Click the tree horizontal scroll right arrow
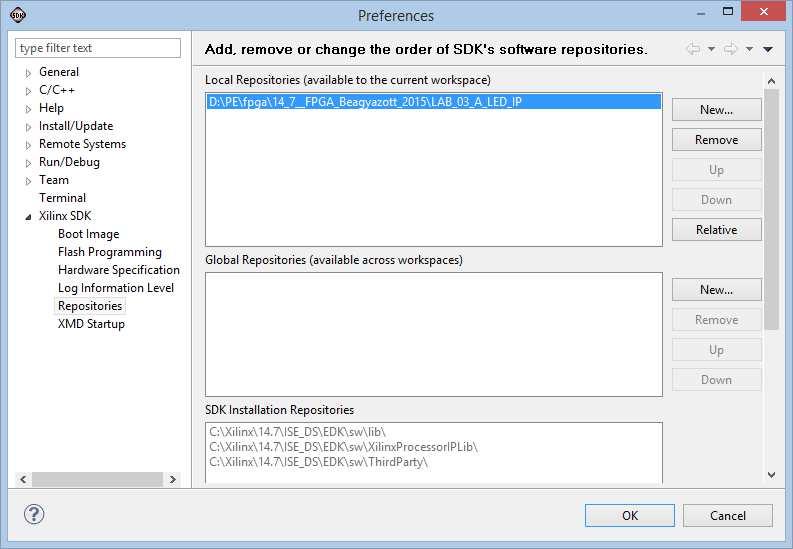Screen dimensions: 793x549 pyautogui.click(x=173, y=479)
